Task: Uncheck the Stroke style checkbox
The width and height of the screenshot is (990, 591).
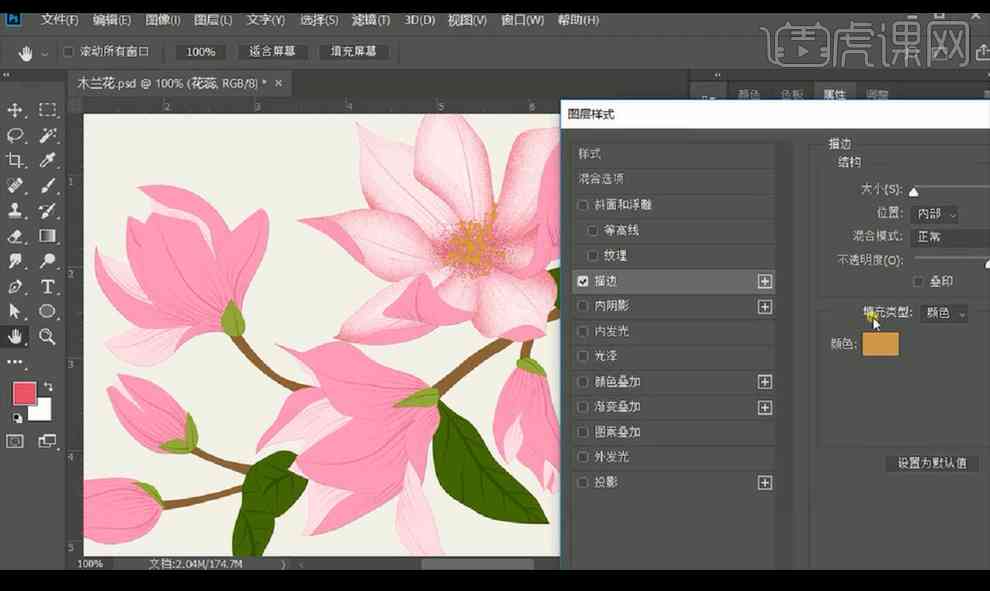Action: tap(583, 281)
